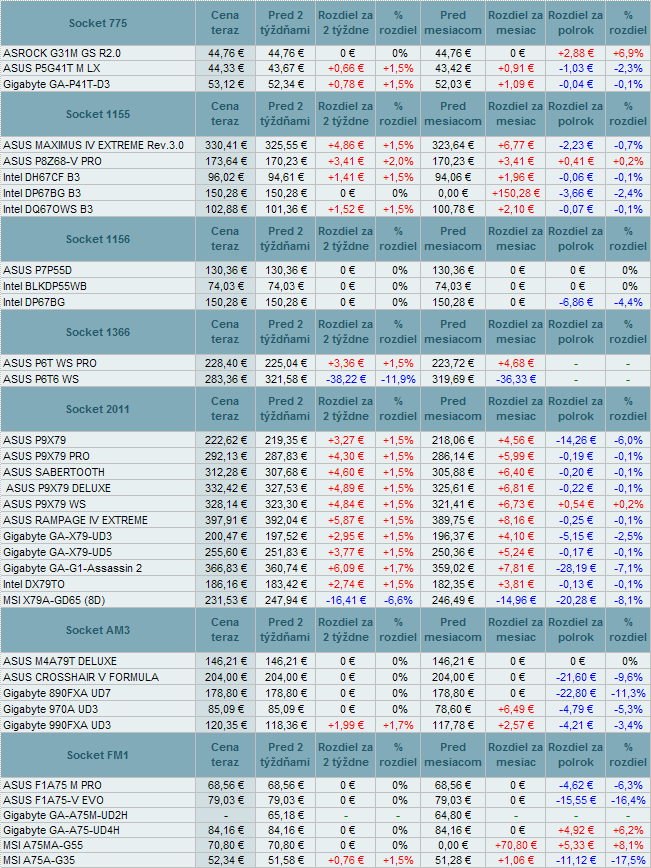Click the Intel DH67CF B3 name
The image size is (651, 868).
42,177
